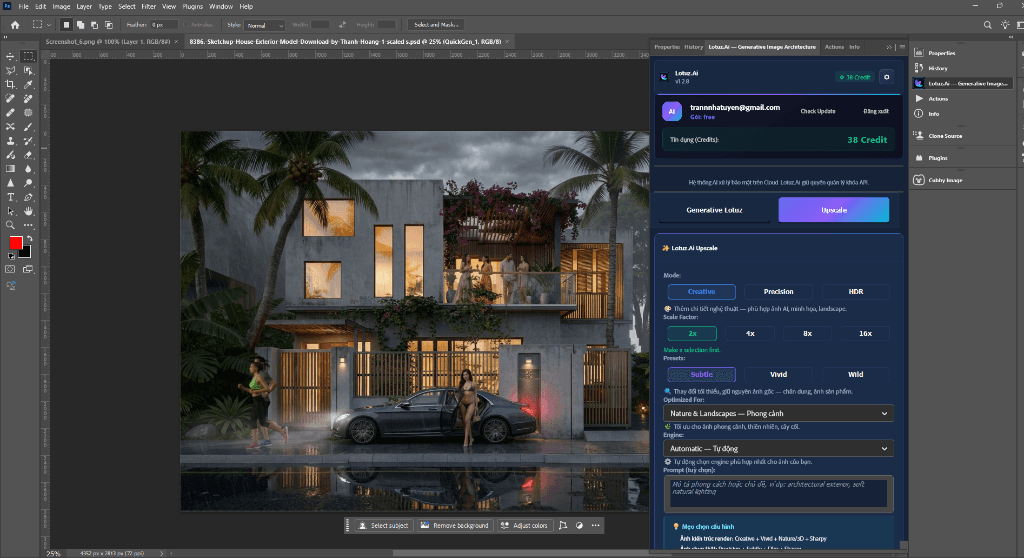
Task: Choose New selection mode in options bar
Action: coord(66,25)
